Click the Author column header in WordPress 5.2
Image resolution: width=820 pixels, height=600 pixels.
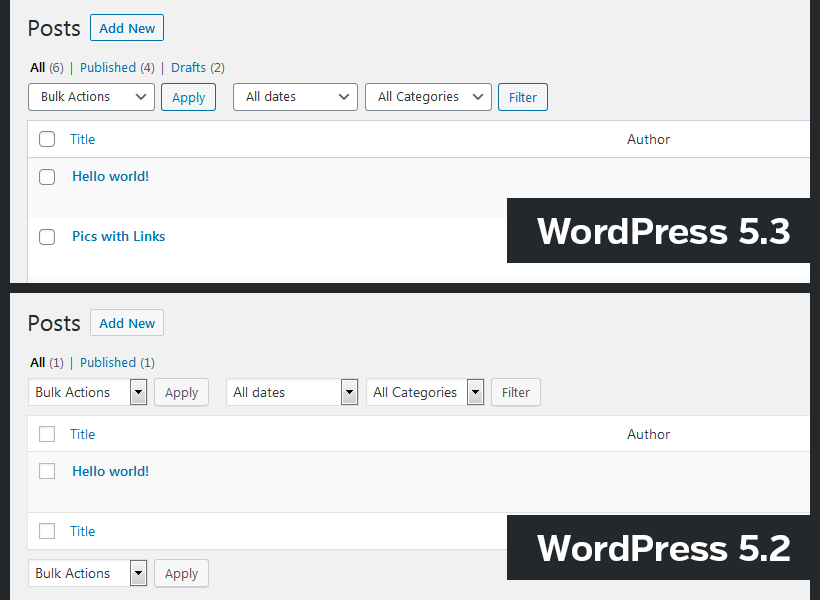coord(648,434)
